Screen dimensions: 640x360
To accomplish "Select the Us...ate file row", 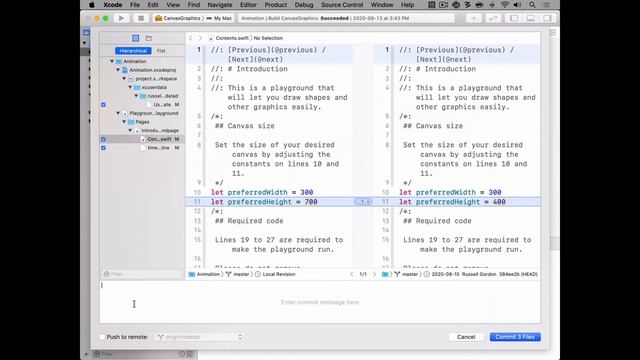I will tap(142, 105).
